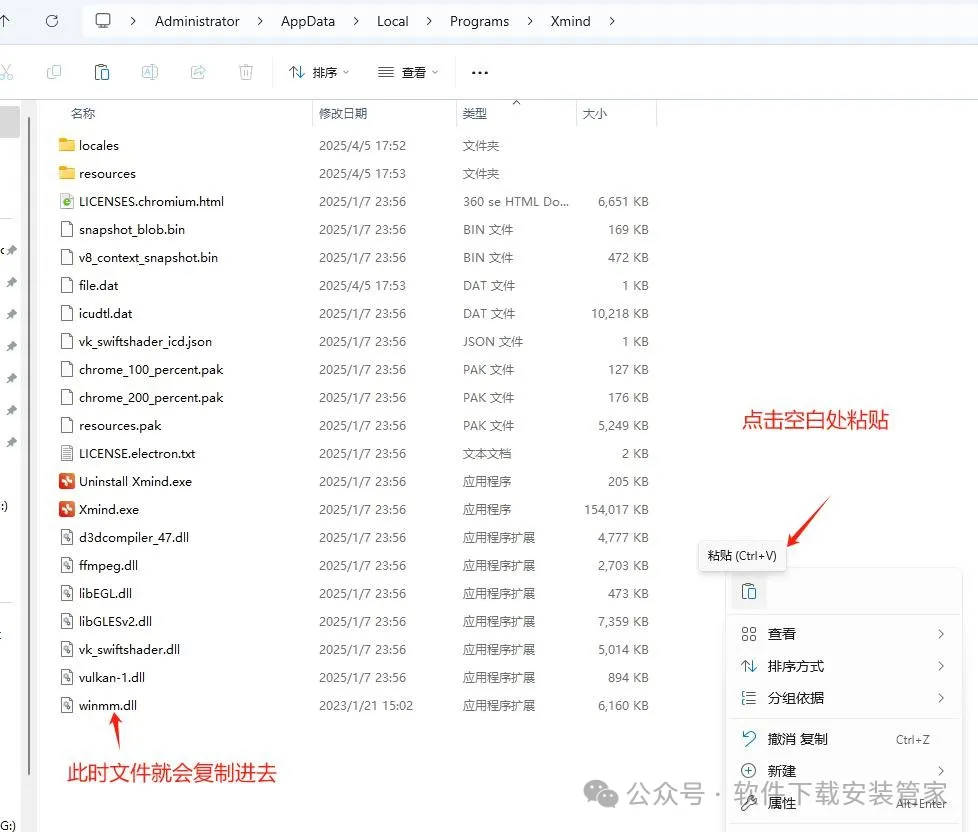The image size is (978, 832).
Task: Expand the 查看 submenu arrow in the context menu
Action: (941, 634)
